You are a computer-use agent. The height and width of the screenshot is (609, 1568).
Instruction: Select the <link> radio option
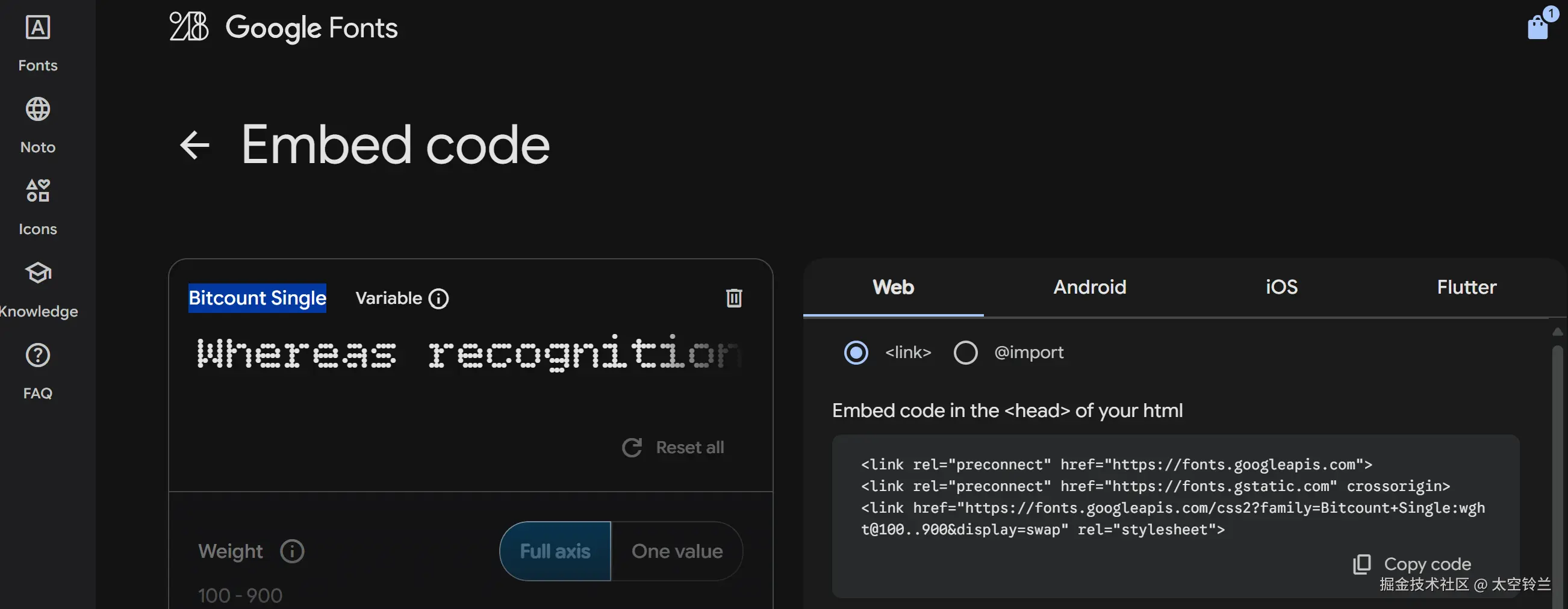pyautogui.click(x=856, y=352)
